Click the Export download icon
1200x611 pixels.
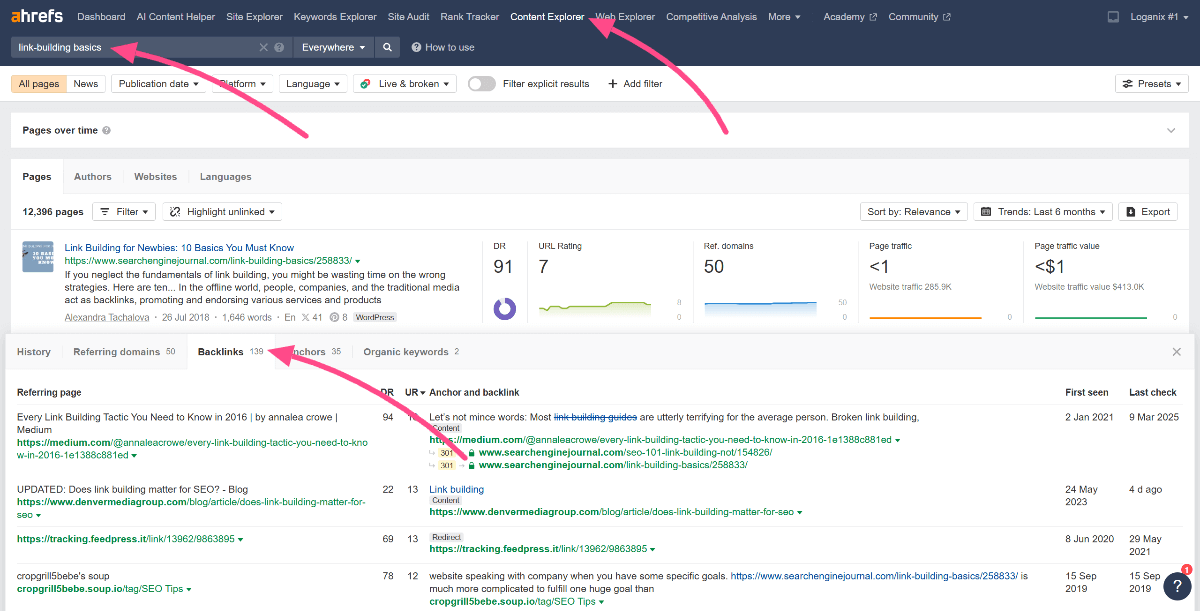[1130, 212]
